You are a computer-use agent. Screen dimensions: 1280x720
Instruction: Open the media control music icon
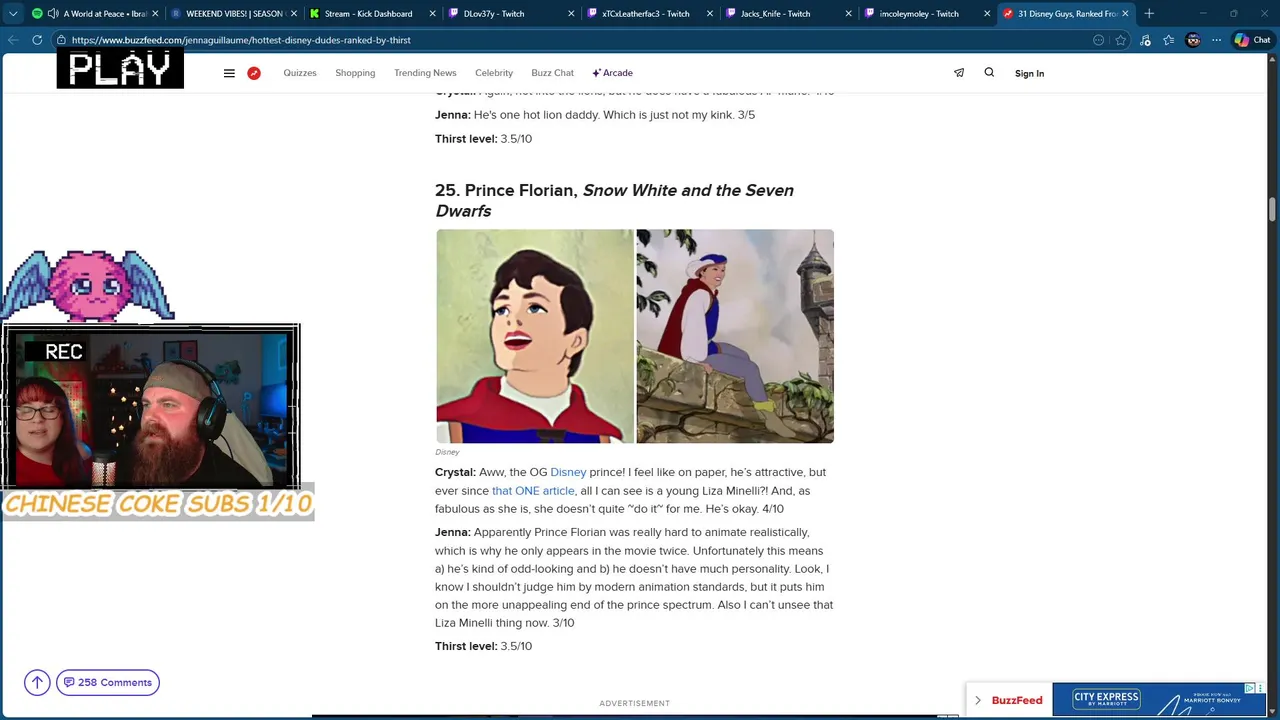pos(1146,40)
